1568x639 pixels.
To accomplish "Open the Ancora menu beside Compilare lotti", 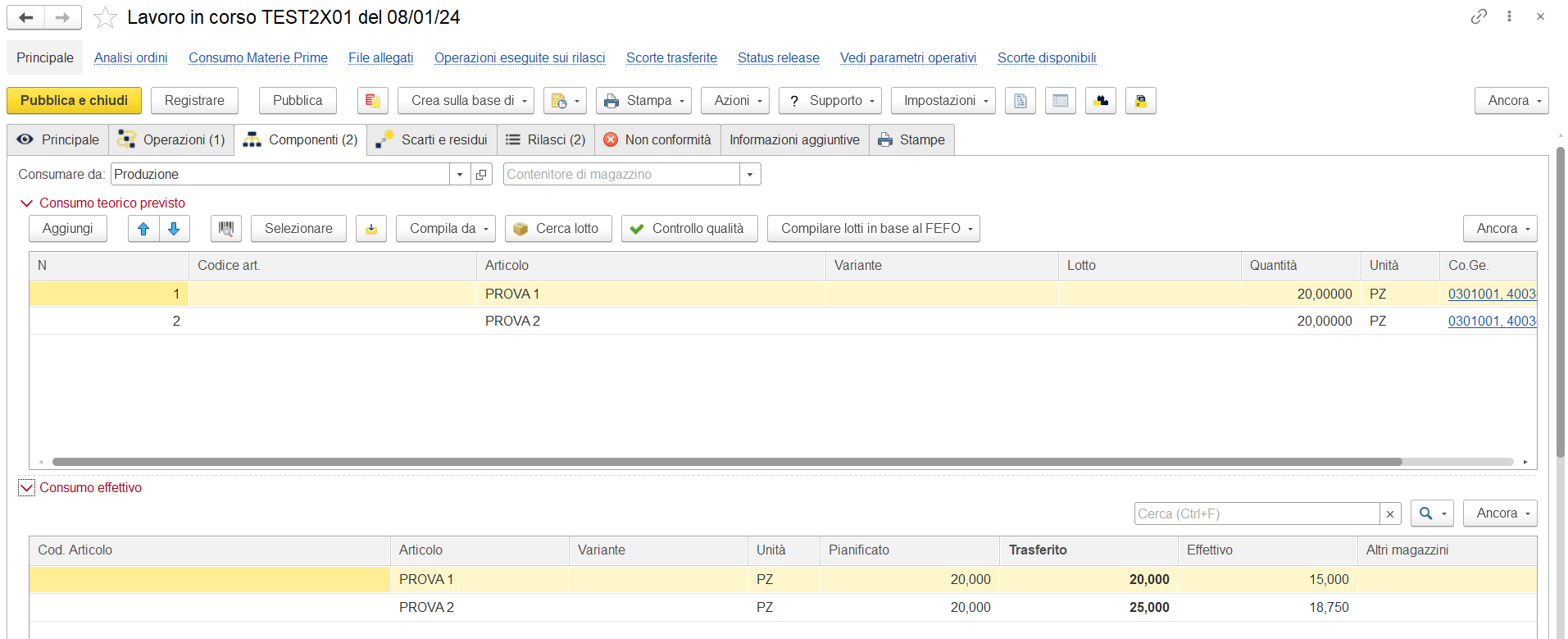I will click(x=1501, y=229).
